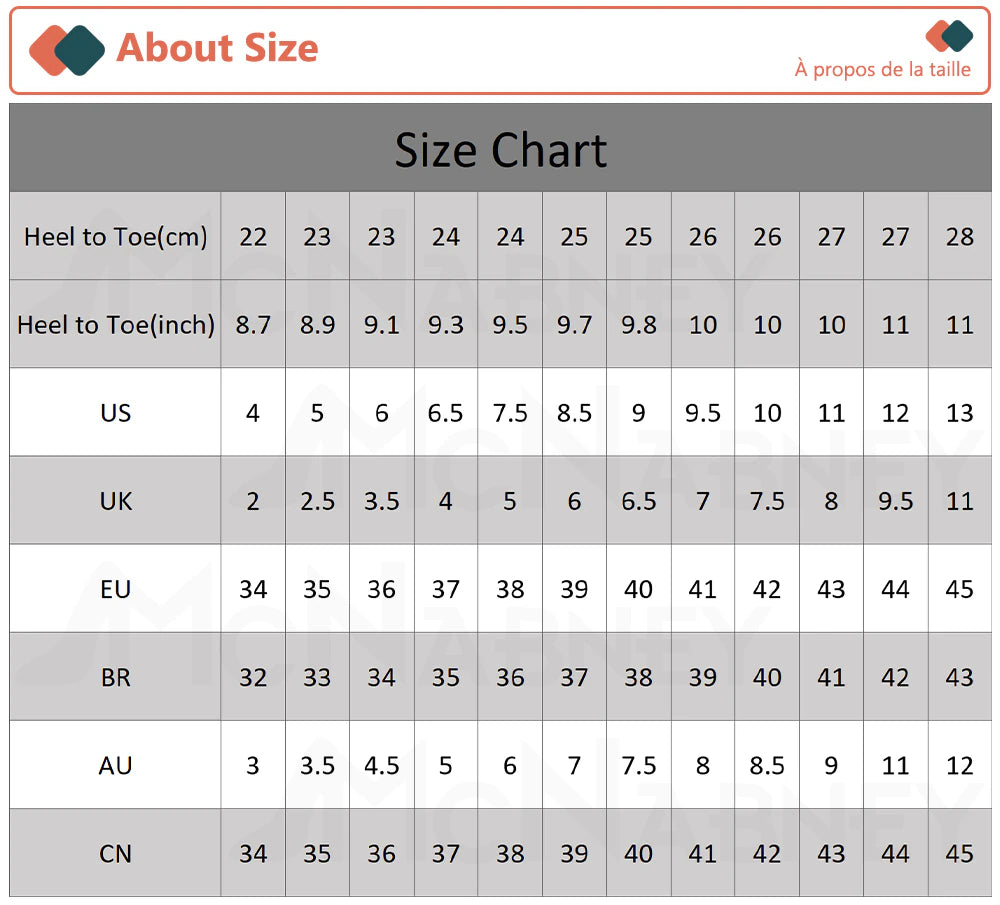
Task: Click the 9.8 inch cell
Action: click(638, 325)
